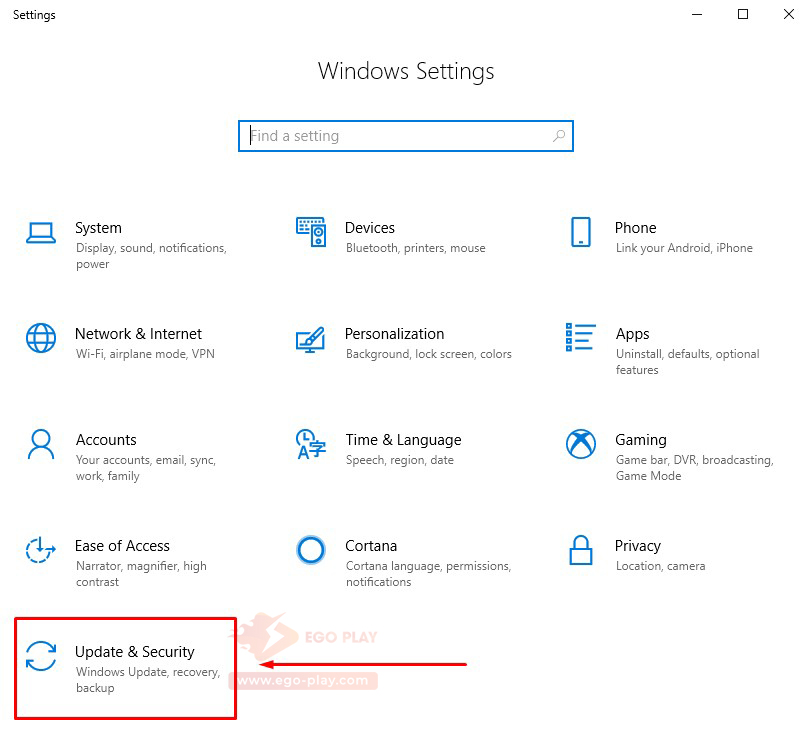Maximize the Settings window
Screen dimensions: 809x741
click(743, 14)
